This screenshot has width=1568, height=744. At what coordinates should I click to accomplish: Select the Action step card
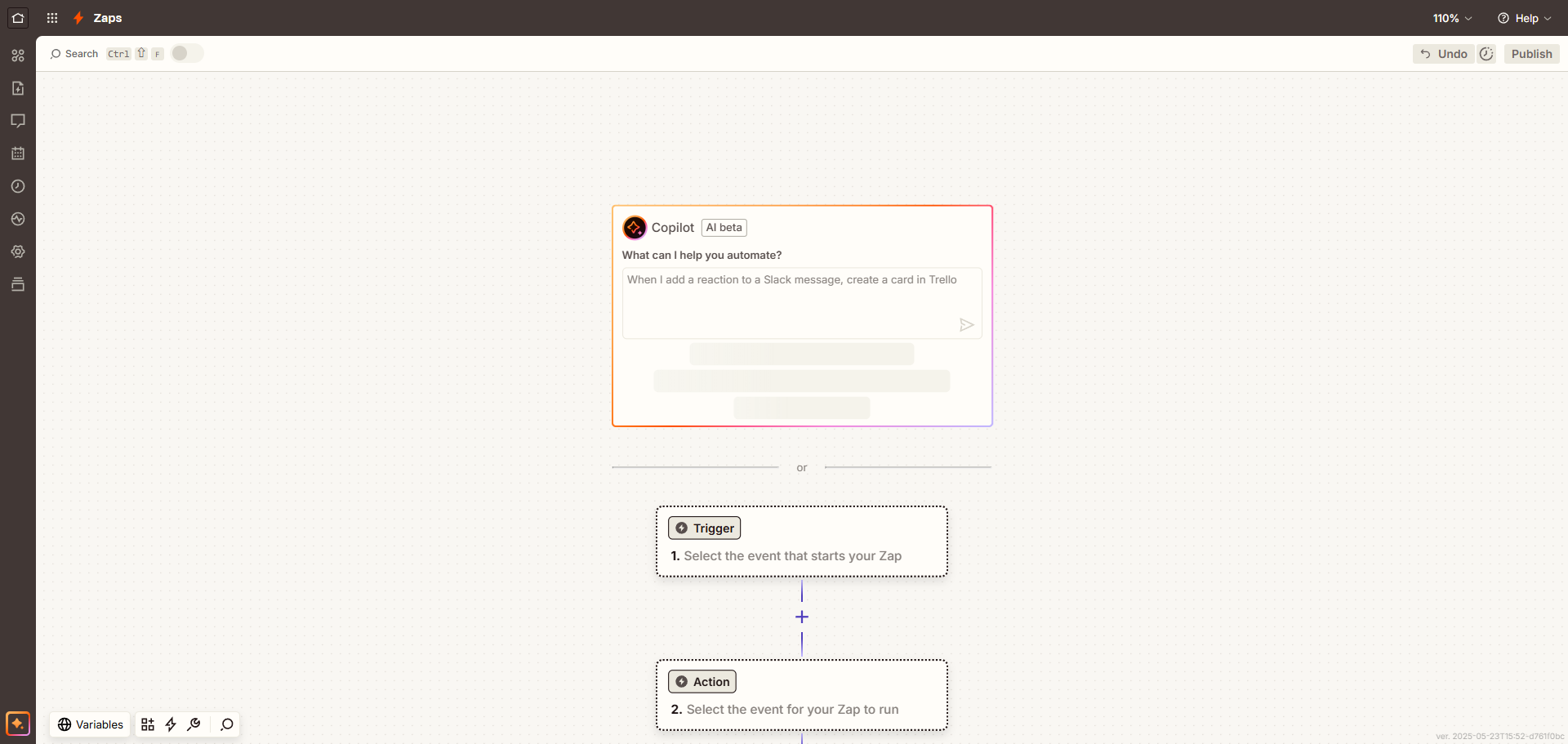[x=801, y=695]
